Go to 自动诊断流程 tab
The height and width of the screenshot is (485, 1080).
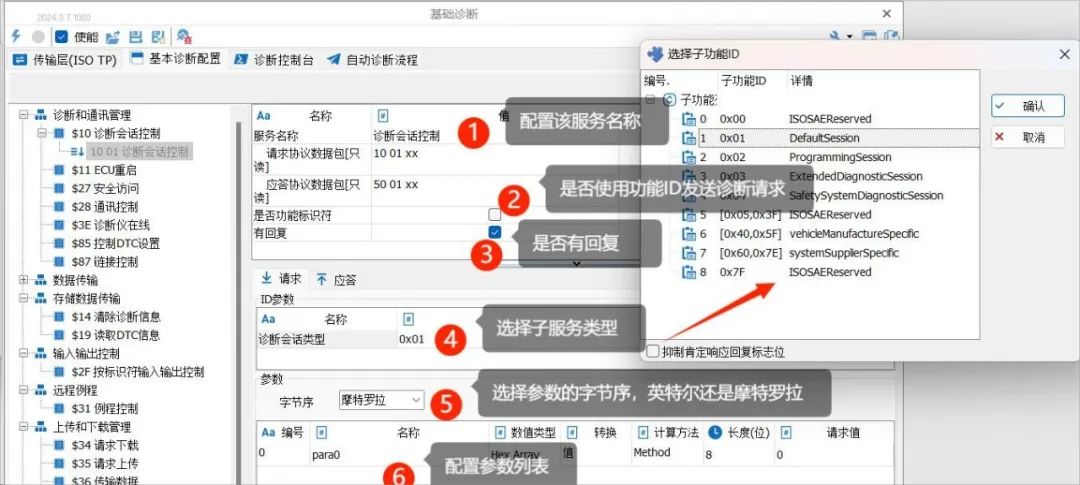(x=373, y=60)
